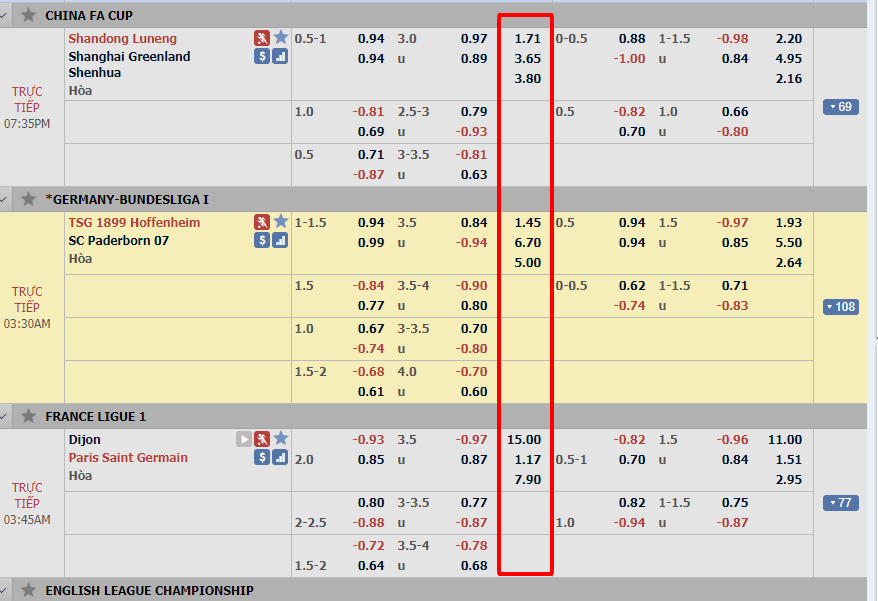Select the 0.60 under odds at 4.0

coord(474,392)
